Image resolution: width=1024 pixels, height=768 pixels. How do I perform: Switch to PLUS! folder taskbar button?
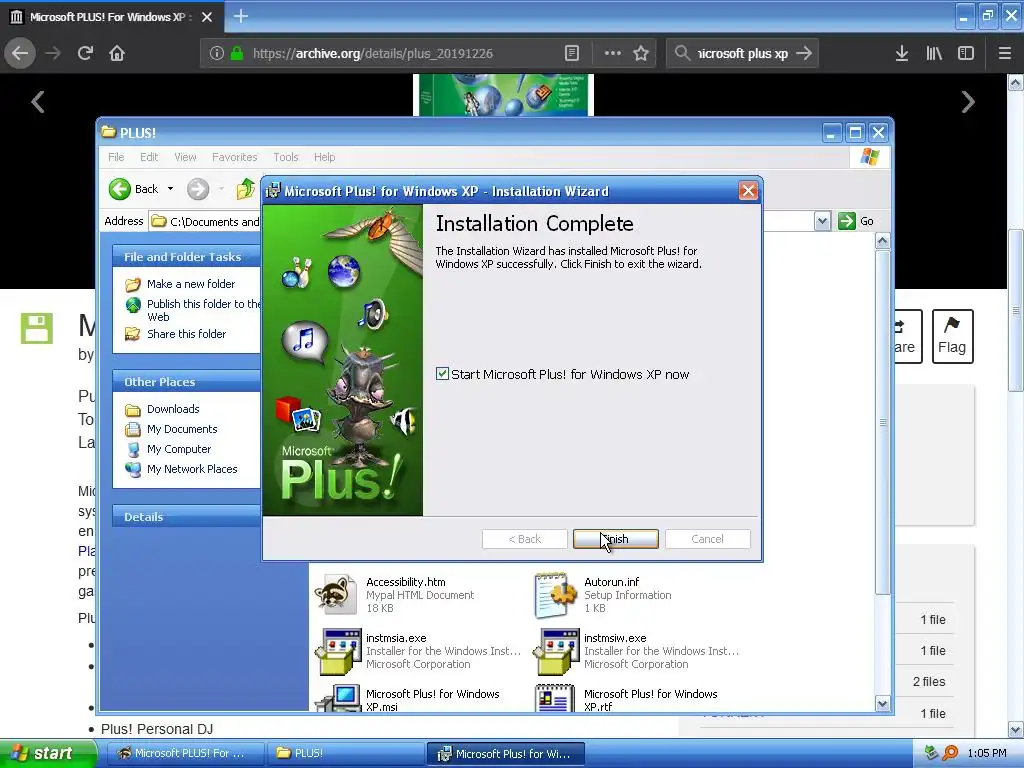point(345,753)
